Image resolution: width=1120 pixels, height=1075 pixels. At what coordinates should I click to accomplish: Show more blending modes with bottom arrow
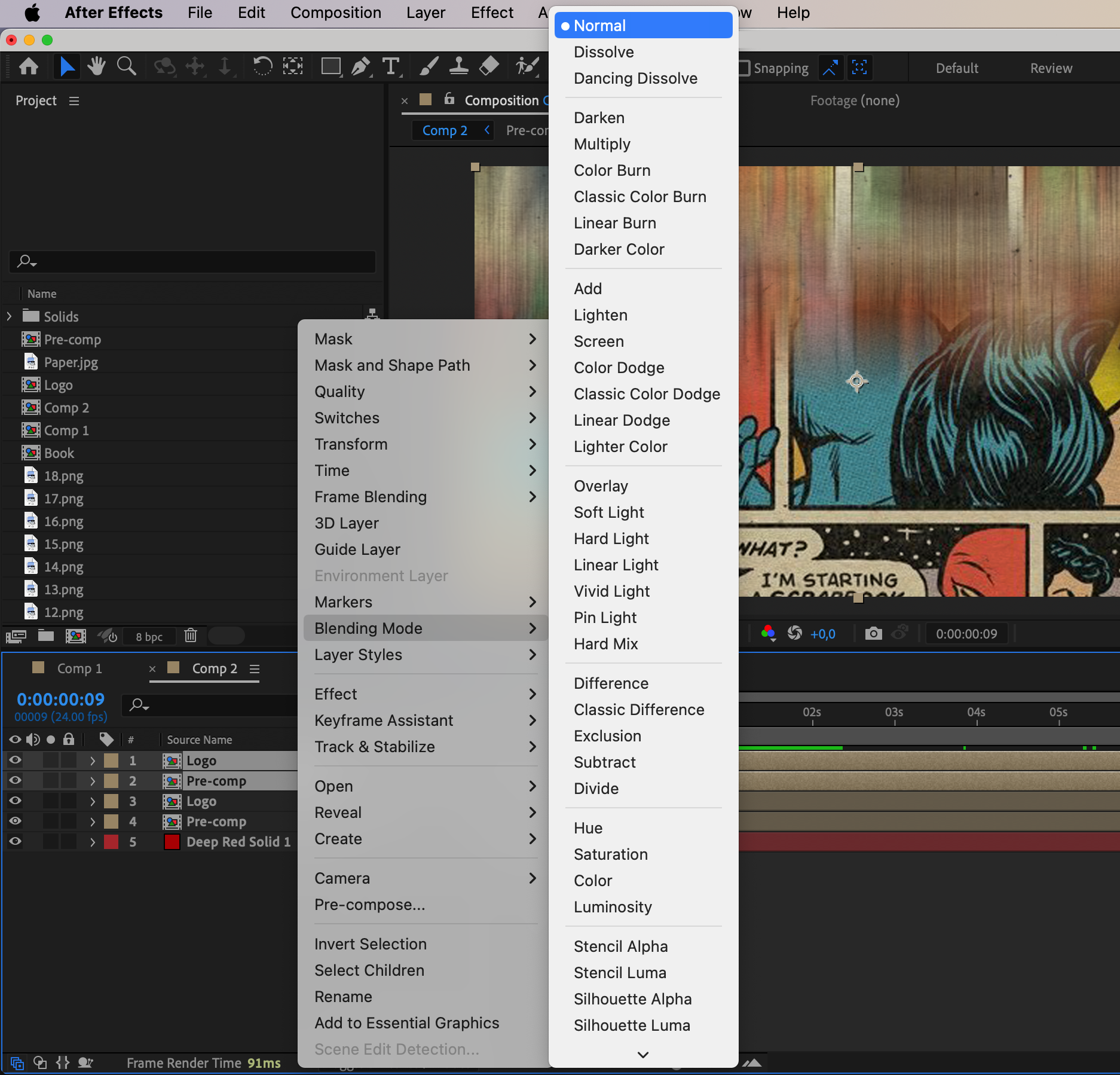643,1055
